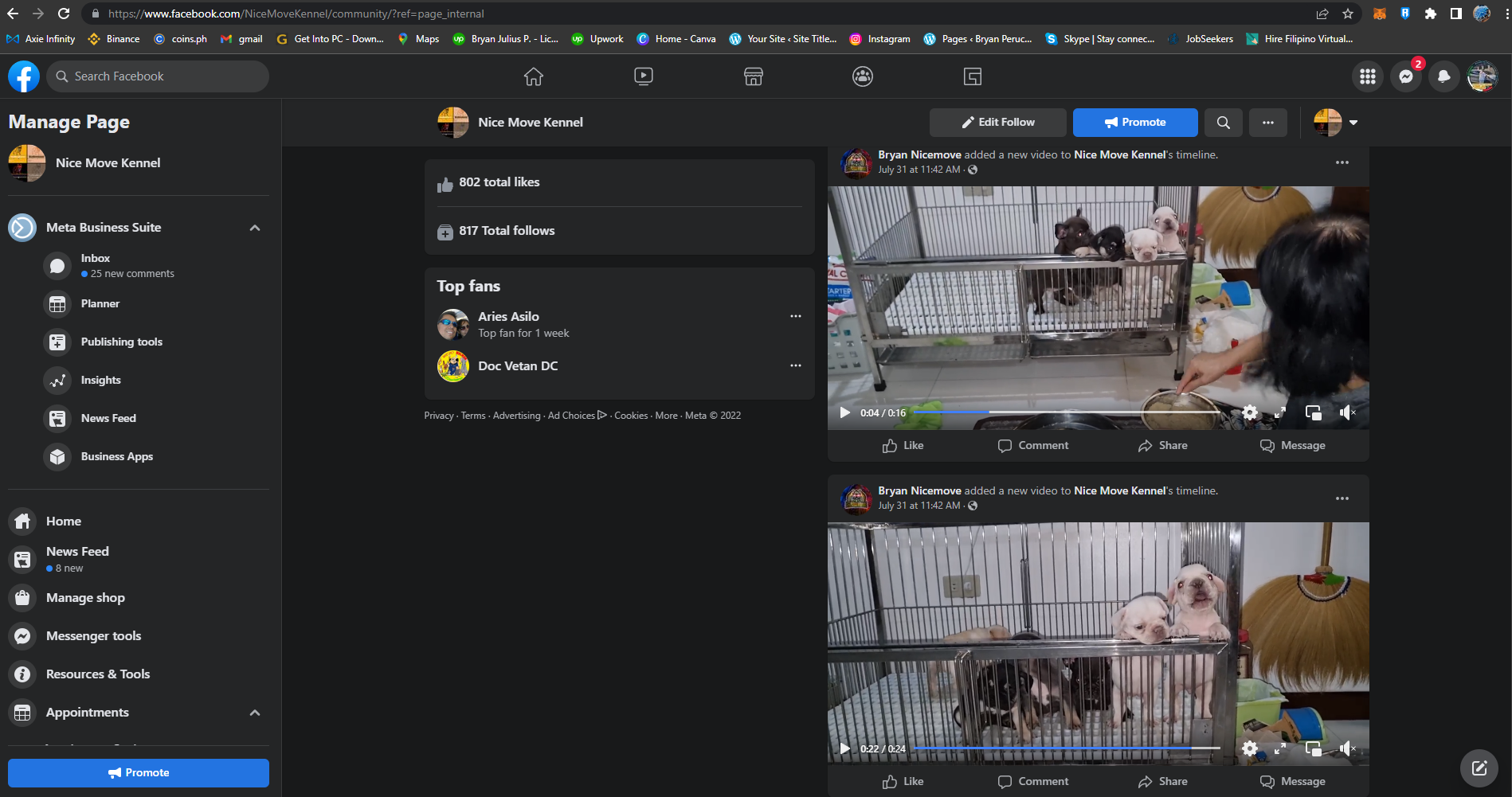
Task: Open the Home feed icon in top navigation
Action: coord(534,76)
